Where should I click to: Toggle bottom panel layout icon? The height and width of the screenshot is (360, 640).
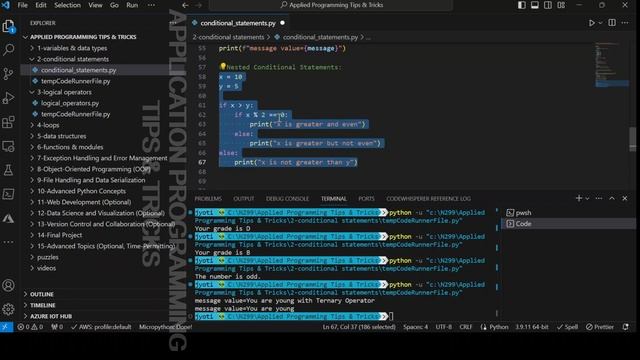coord(535,5)
